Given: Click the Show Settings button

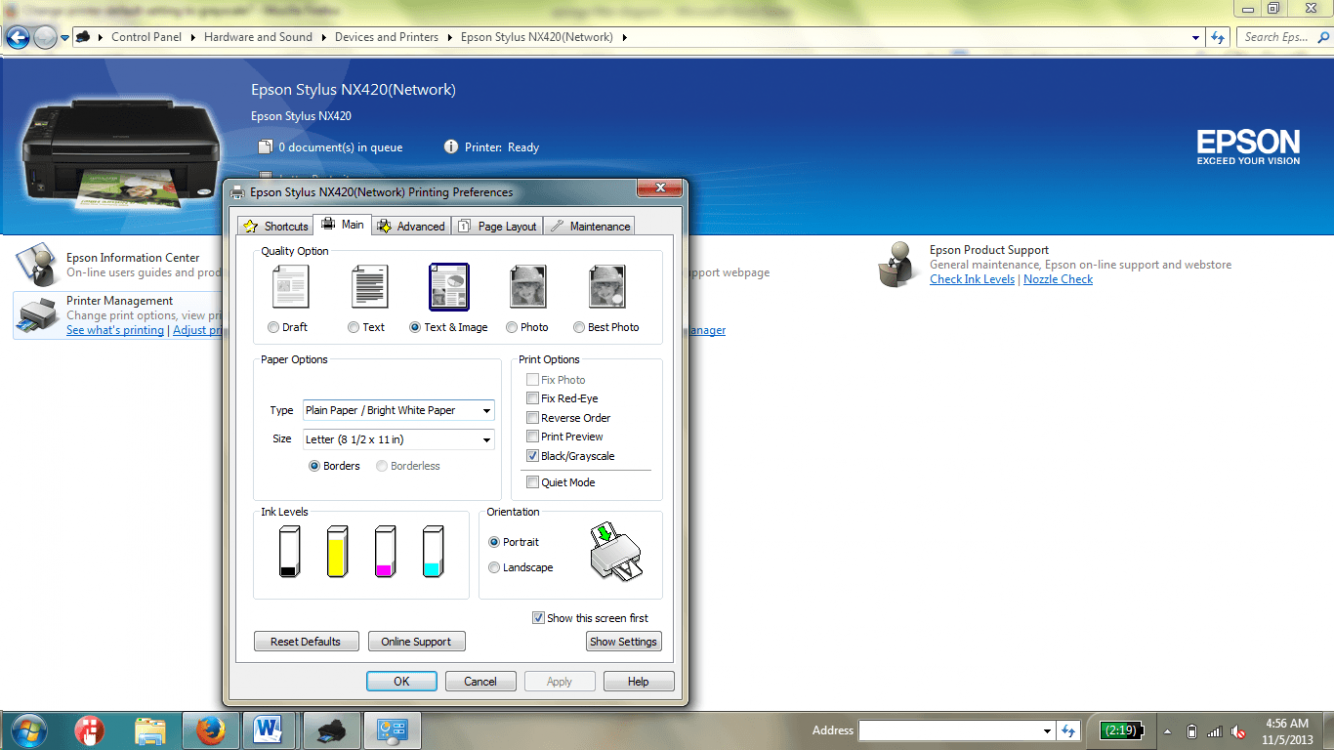Looking at the screenshot, I should pyautogui.click(x=624, y=641).
